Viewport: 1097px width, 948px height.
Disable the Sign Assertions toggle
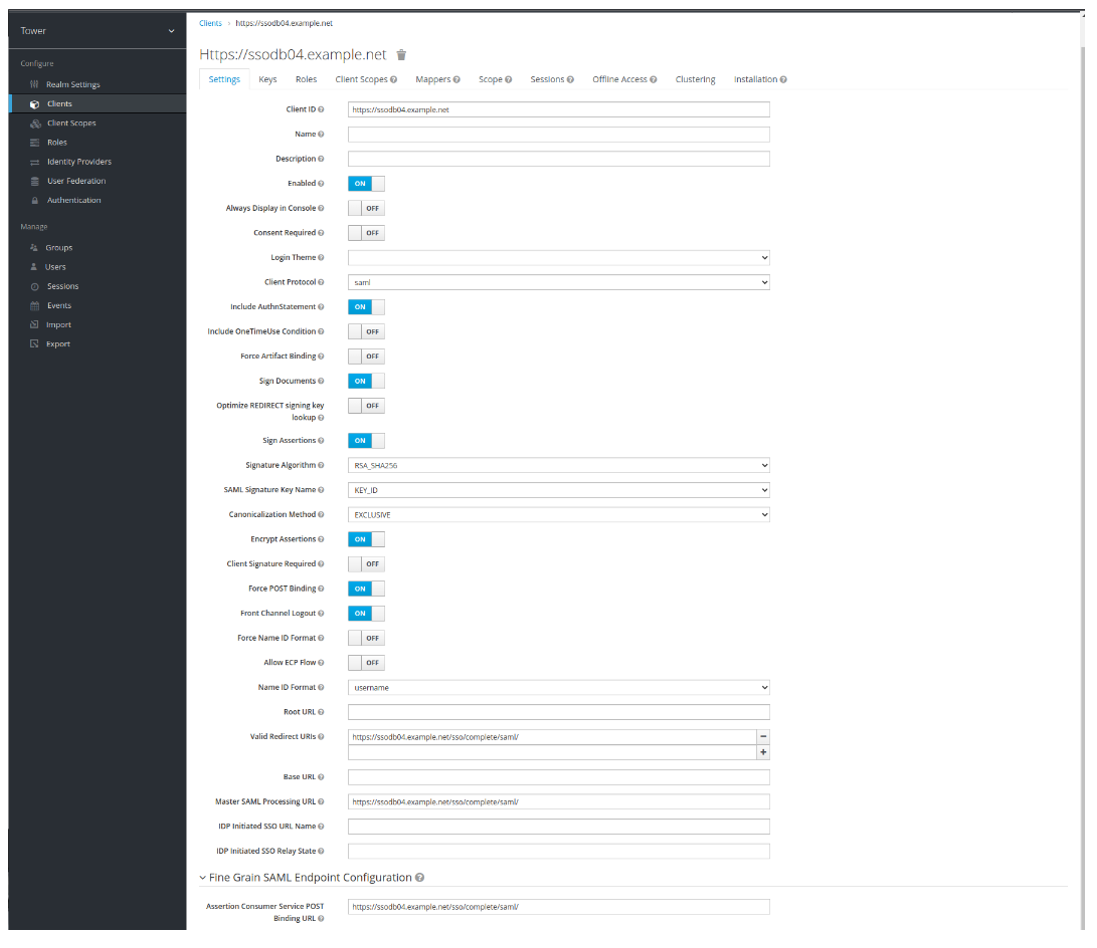coord(366,440)
